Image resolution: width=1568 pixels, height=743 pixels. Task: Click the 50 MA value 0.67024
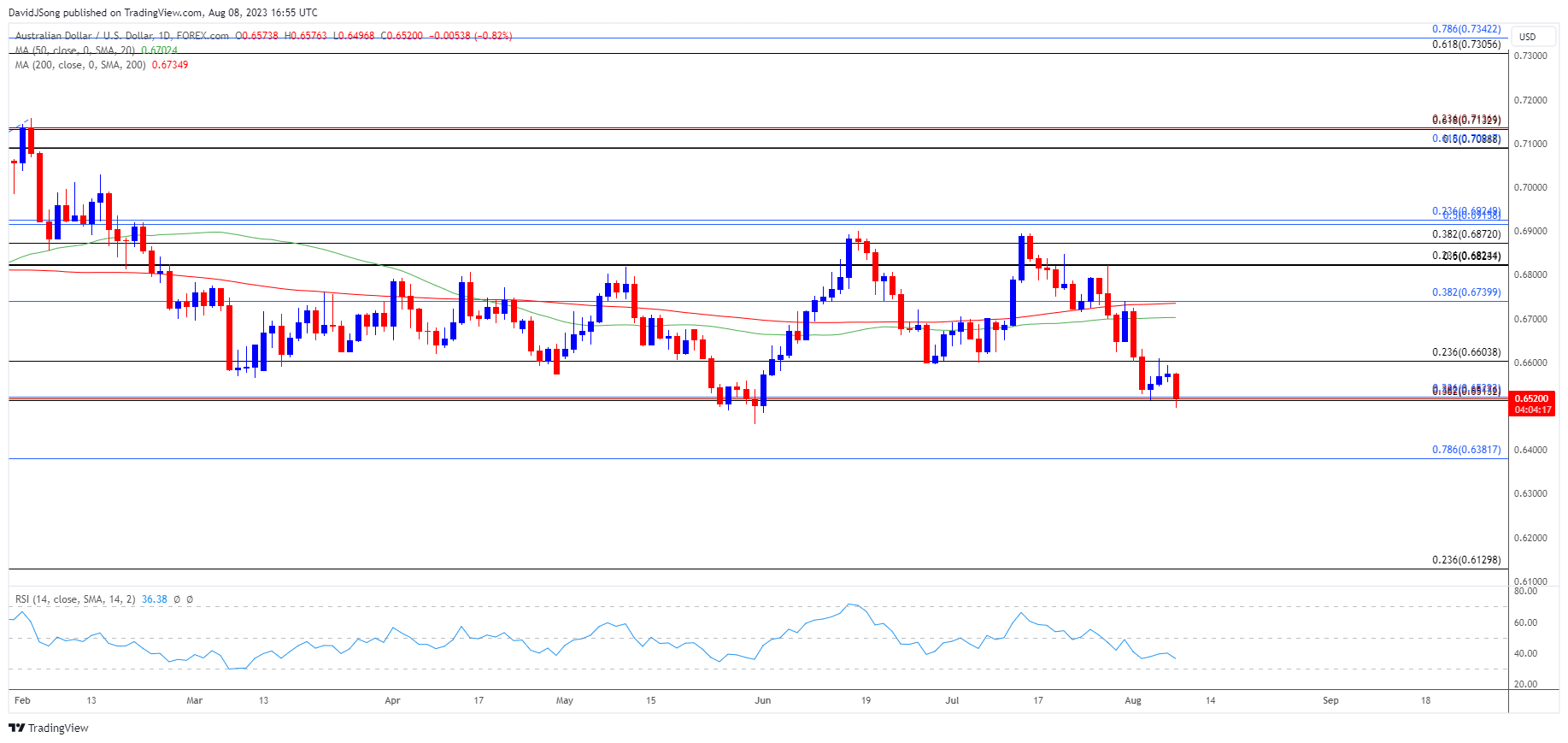(x=159, y=50)
